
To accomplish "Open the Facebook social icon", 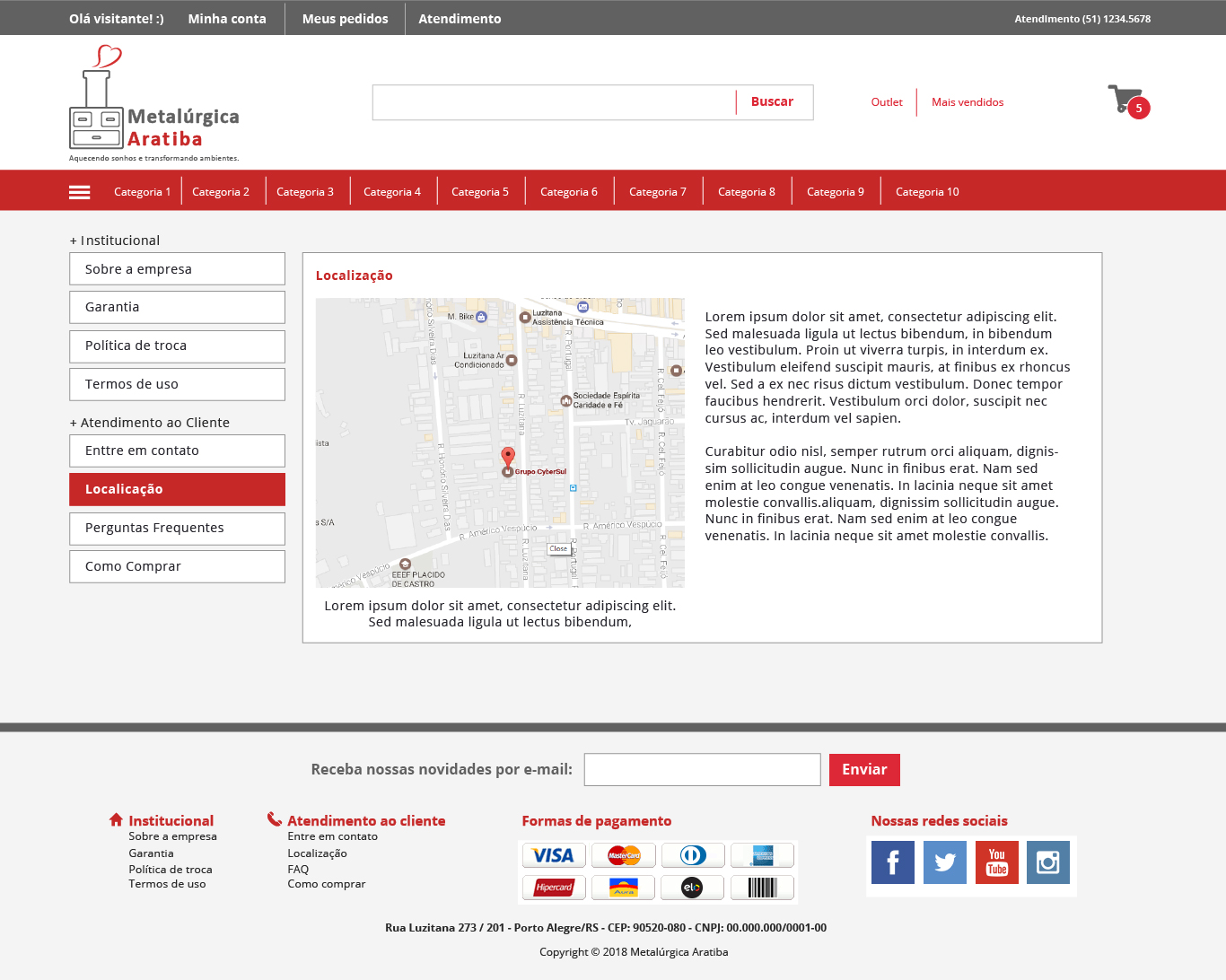I will [x=892, y=862].
